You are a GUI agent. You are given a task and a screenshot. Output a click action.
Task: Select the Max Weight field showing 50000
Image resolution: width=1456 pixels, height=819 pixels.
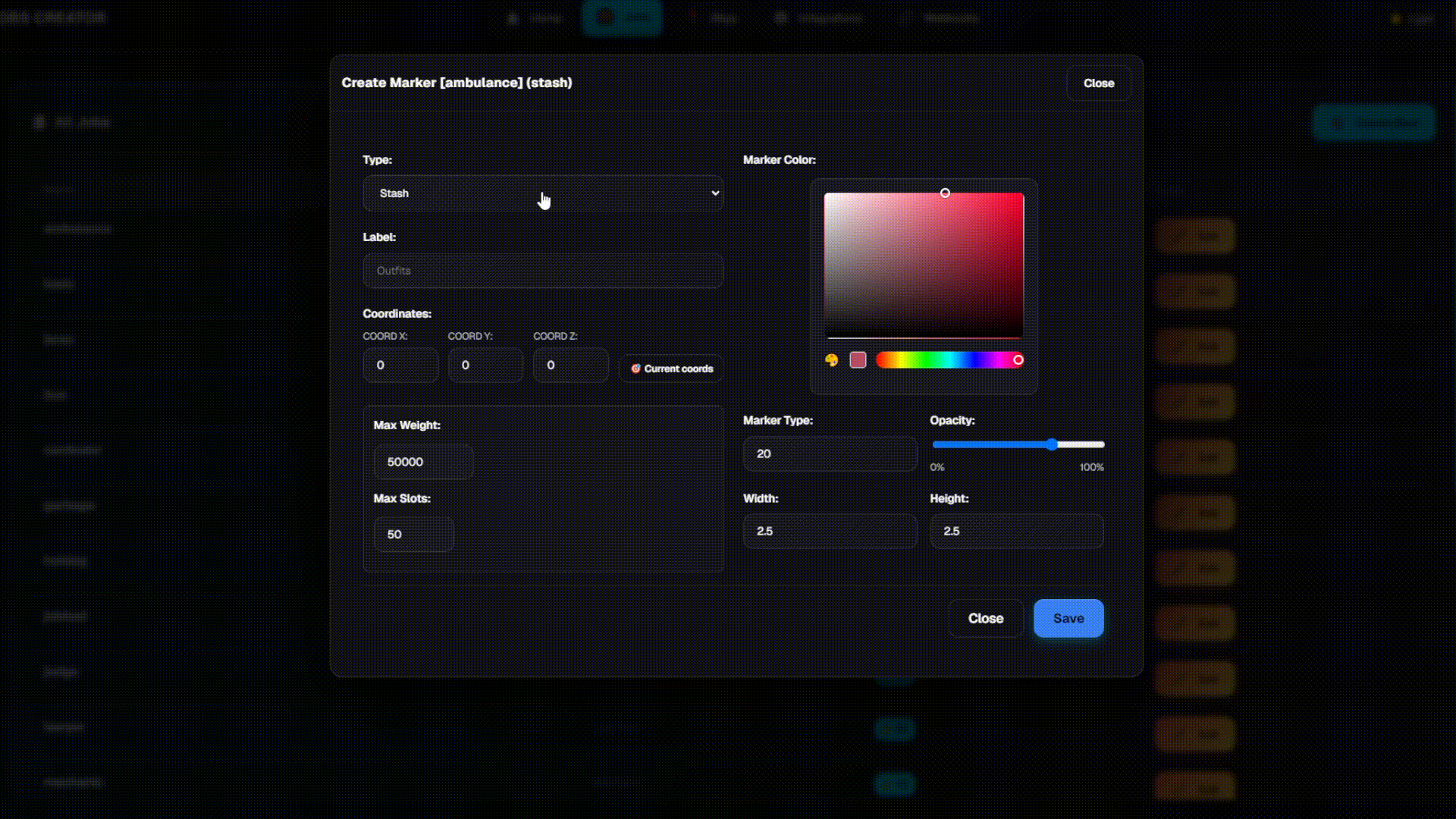(422, 461)
